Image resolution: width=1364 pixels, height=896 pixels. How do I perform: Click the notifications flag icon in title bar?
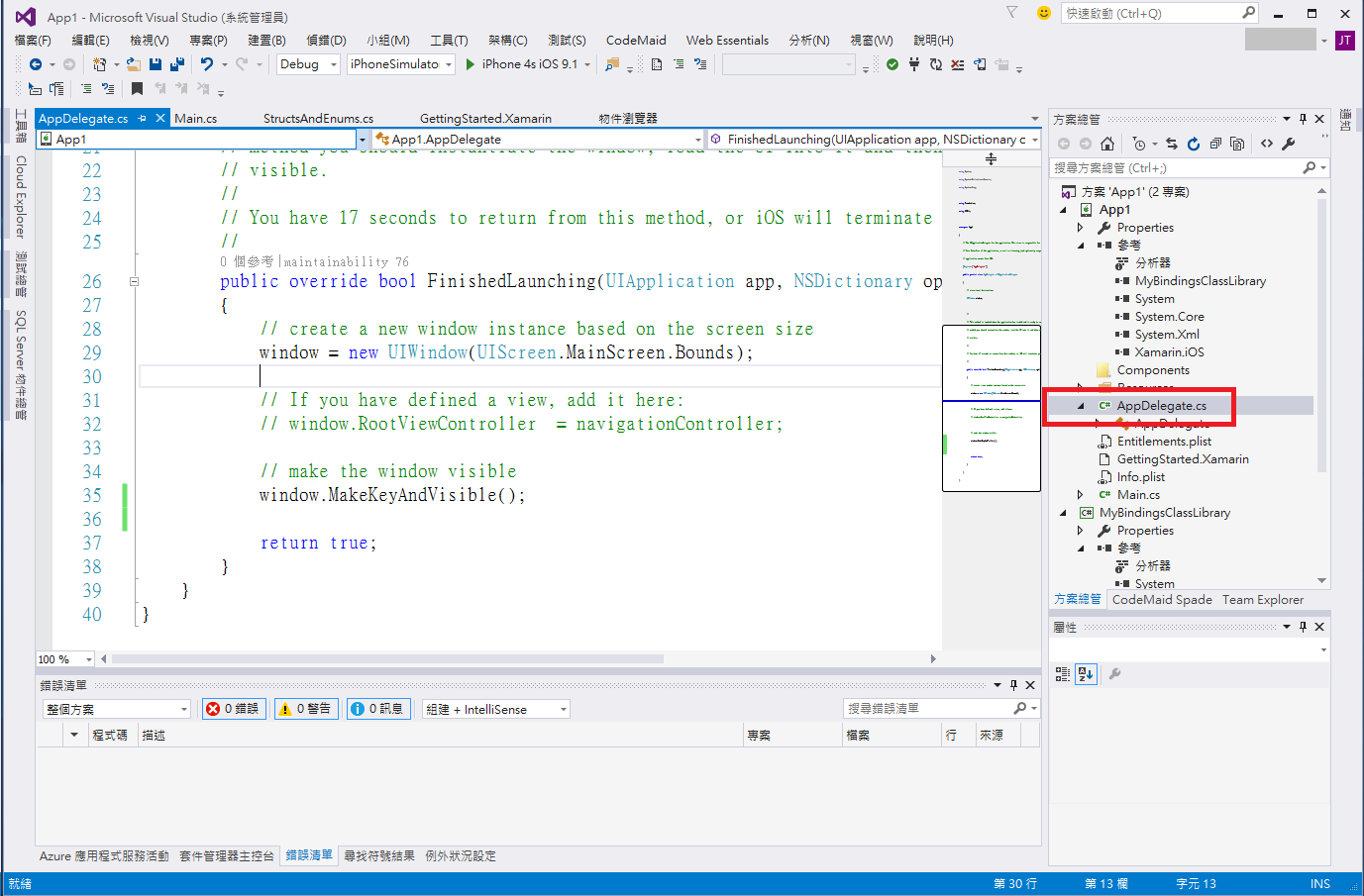[x=1011, y=13]
